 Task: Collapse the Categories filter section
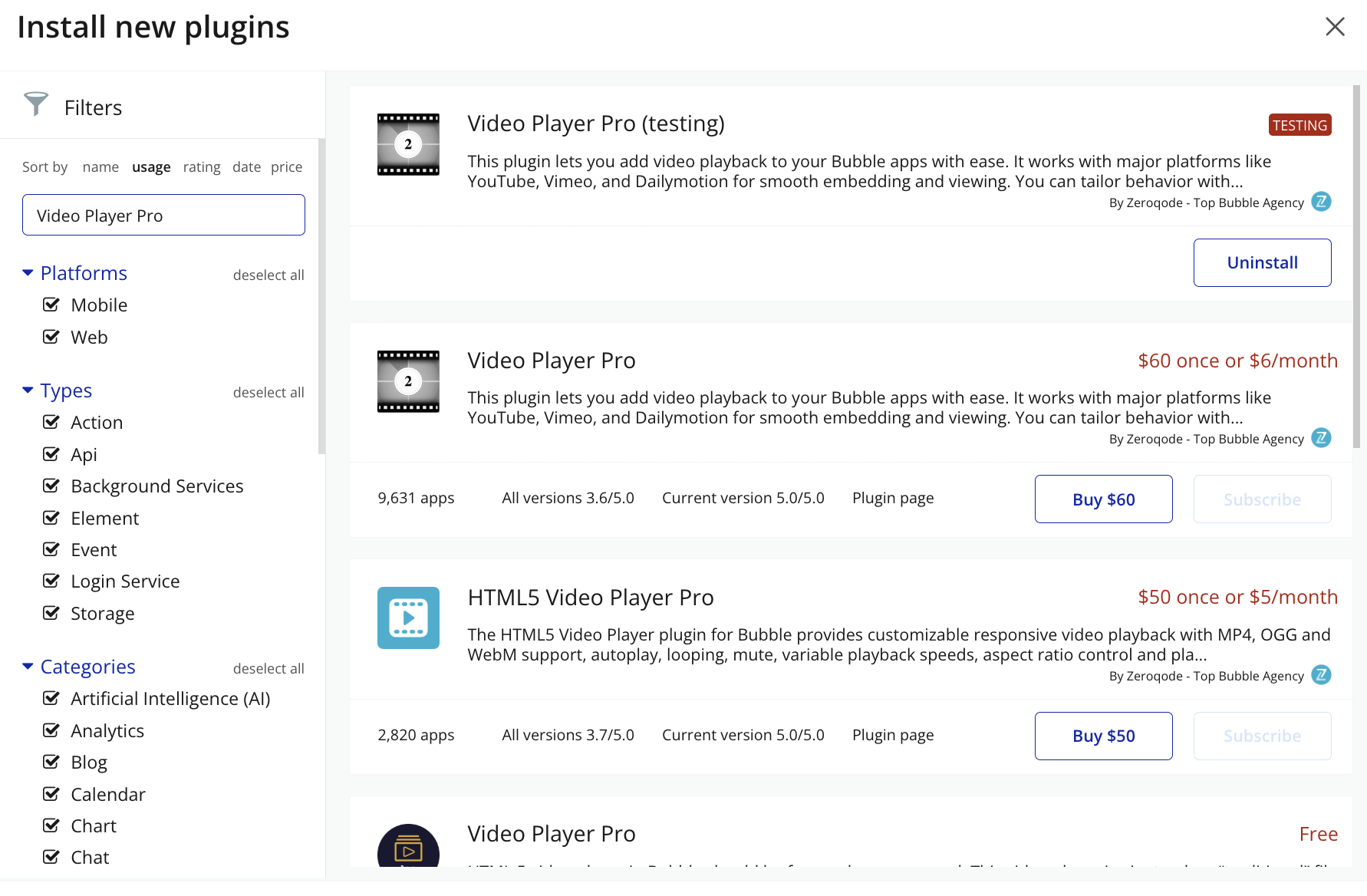[28, 667]
